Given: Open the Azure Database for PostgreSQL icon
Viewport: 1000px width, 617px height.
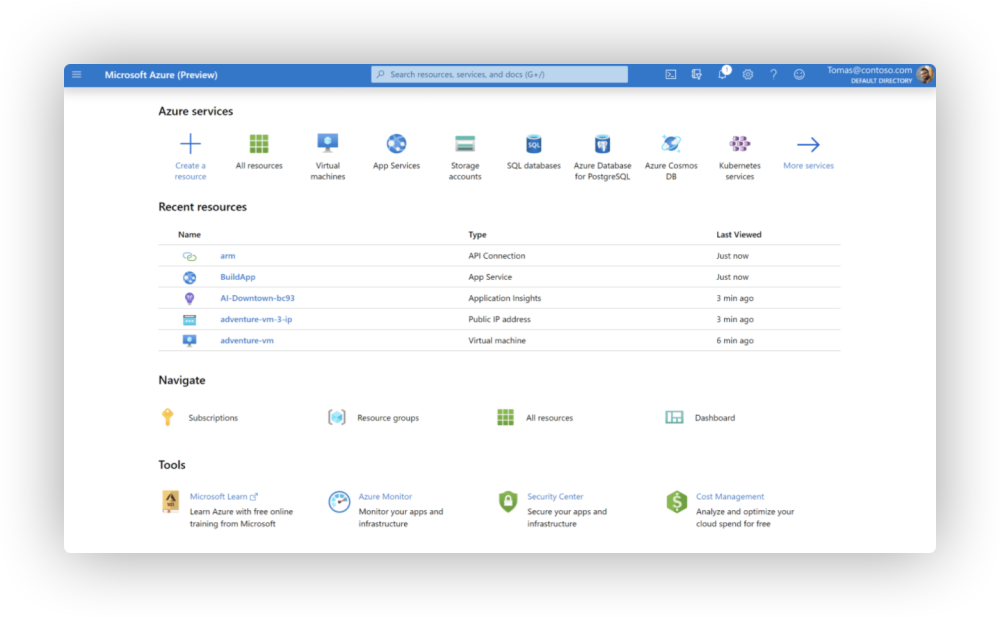Looking at the screenshot, I should [x=602, y=144].
